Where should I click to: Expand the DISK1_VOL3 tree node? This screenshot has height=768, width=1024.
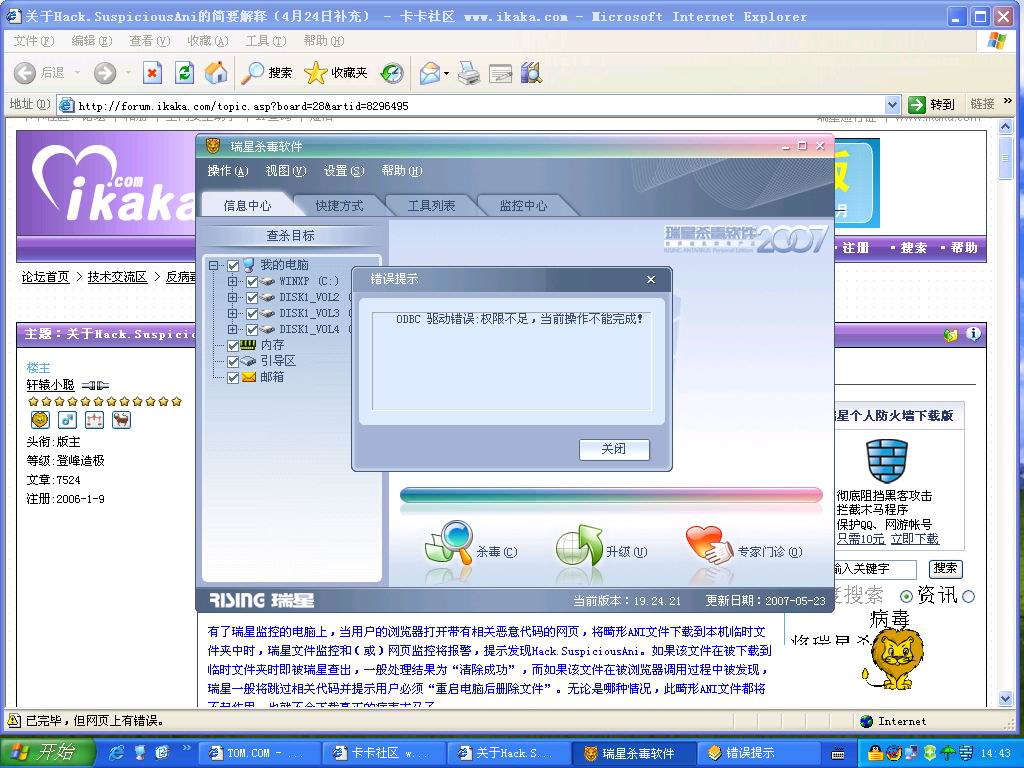click(232, 313)
